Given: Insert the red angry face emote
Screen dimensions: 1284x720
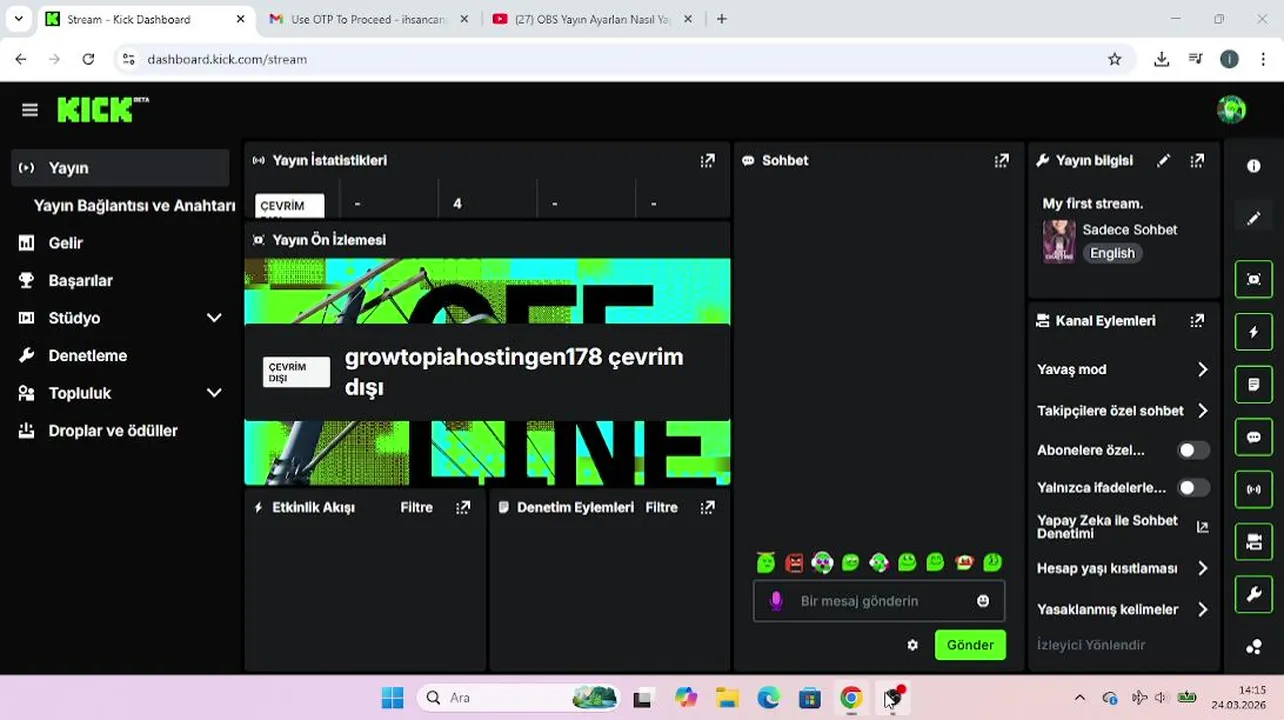Looking at the screenshot, I should (794, 563).
